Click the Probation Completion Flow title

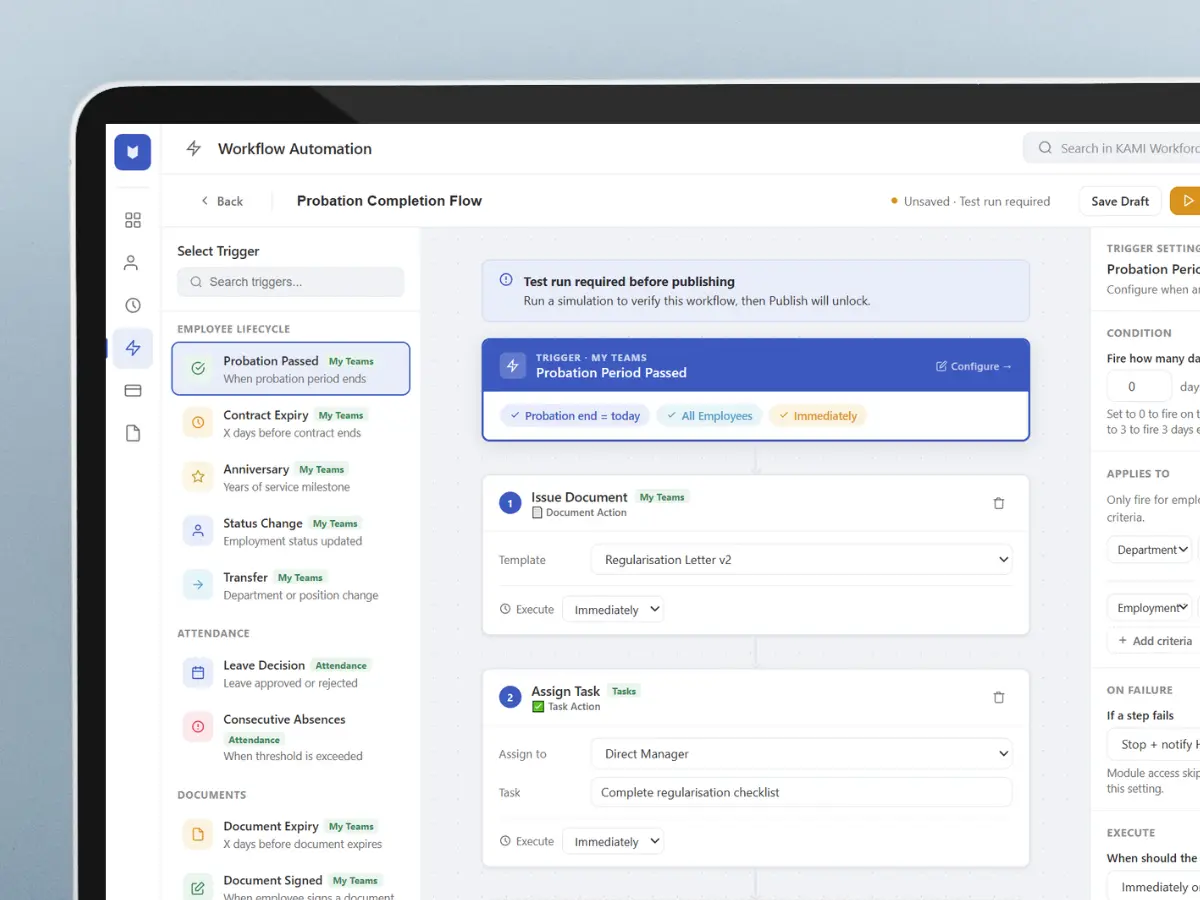pyautogui.click(x=389, y=201)
